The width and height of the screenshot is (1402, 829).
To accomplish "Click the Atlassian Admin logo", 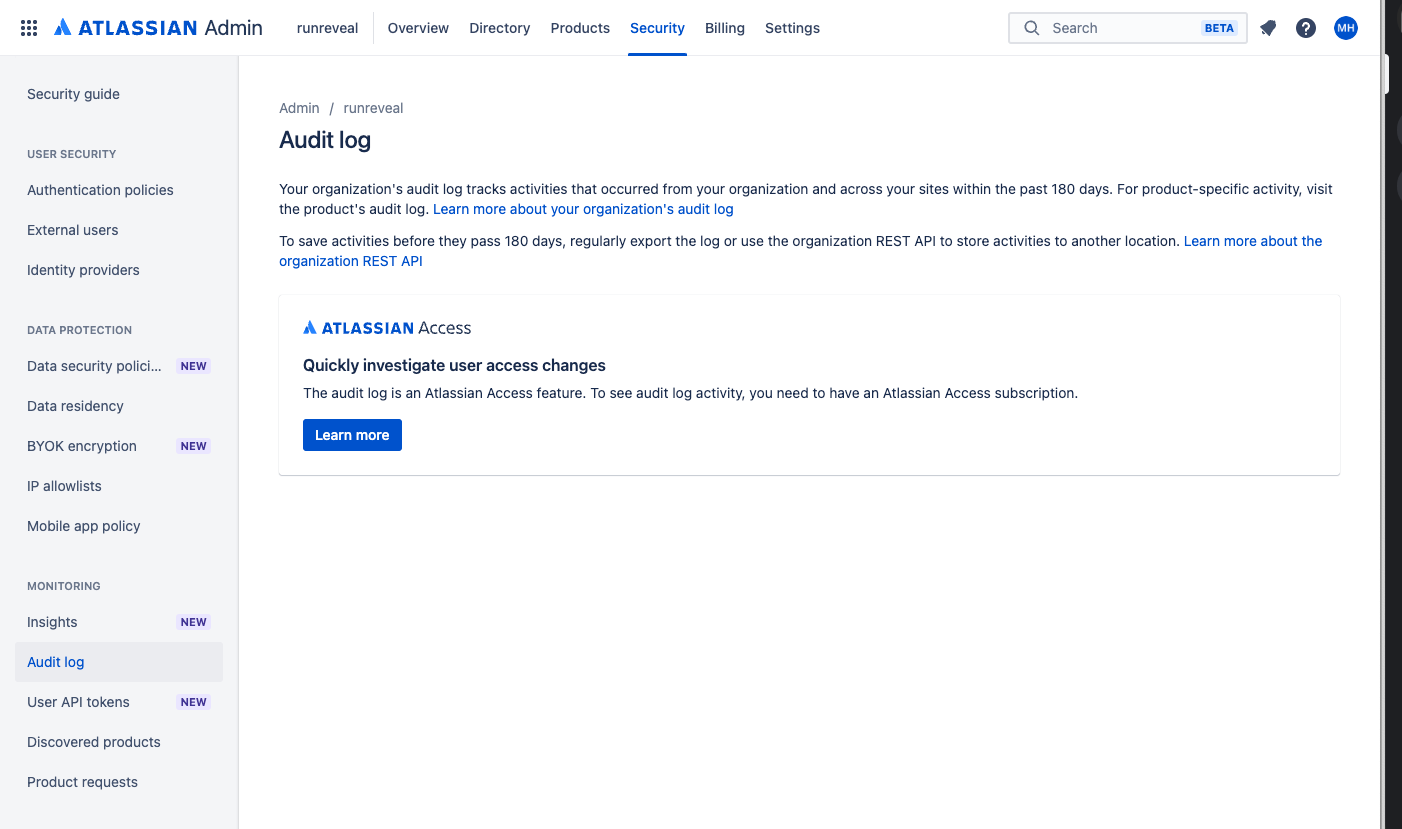I will [x=145, y=27].
